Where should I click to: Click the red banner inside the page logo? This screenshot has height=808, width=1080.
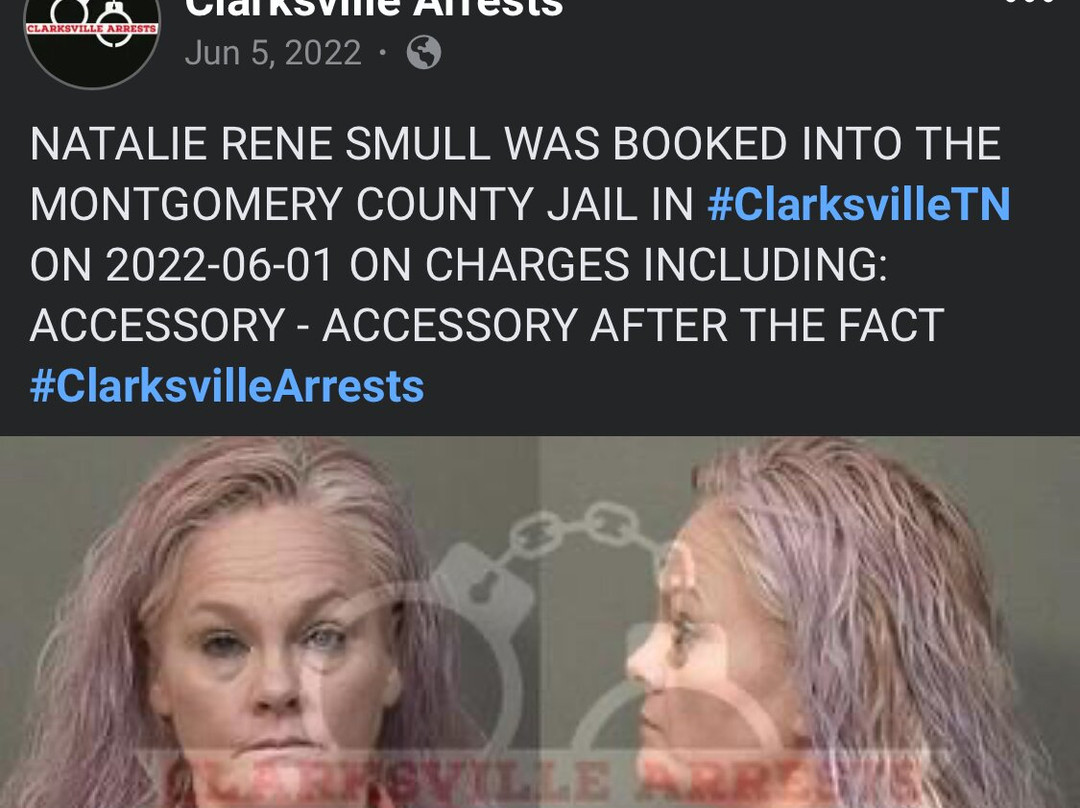coord(92,28)
